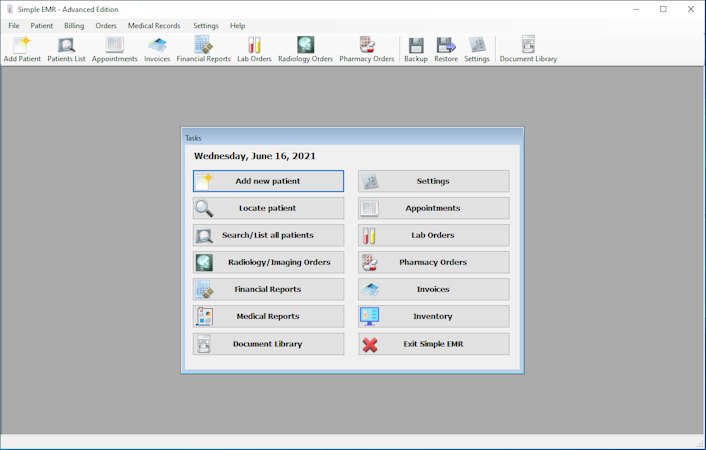Select the Lab Orders toolbar icon
706x450 pixels.
tap(254, 50)
